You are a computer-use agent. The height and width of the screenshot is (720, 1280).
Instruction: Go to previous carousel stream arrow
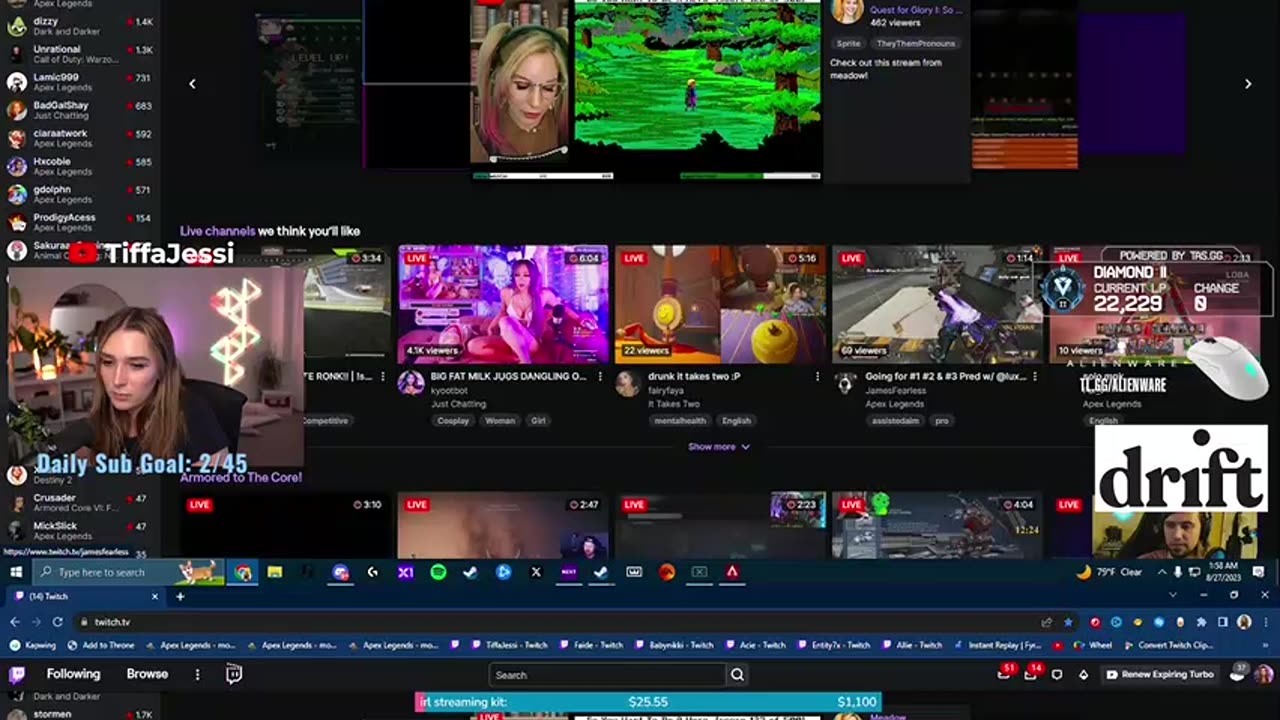point(192,84)
